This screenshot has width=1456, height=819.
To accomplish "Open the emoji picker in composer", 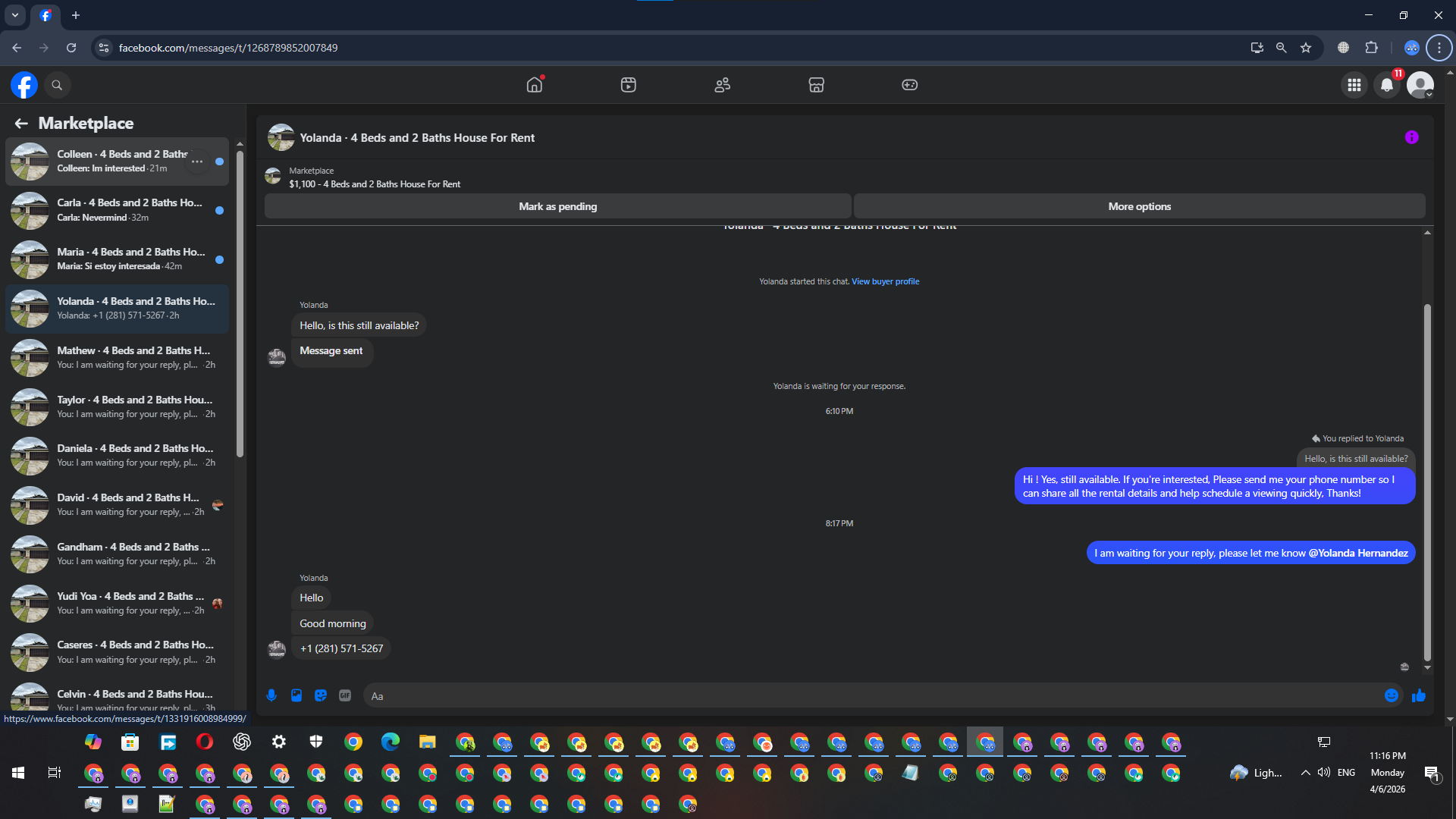I will [1392, 695].
